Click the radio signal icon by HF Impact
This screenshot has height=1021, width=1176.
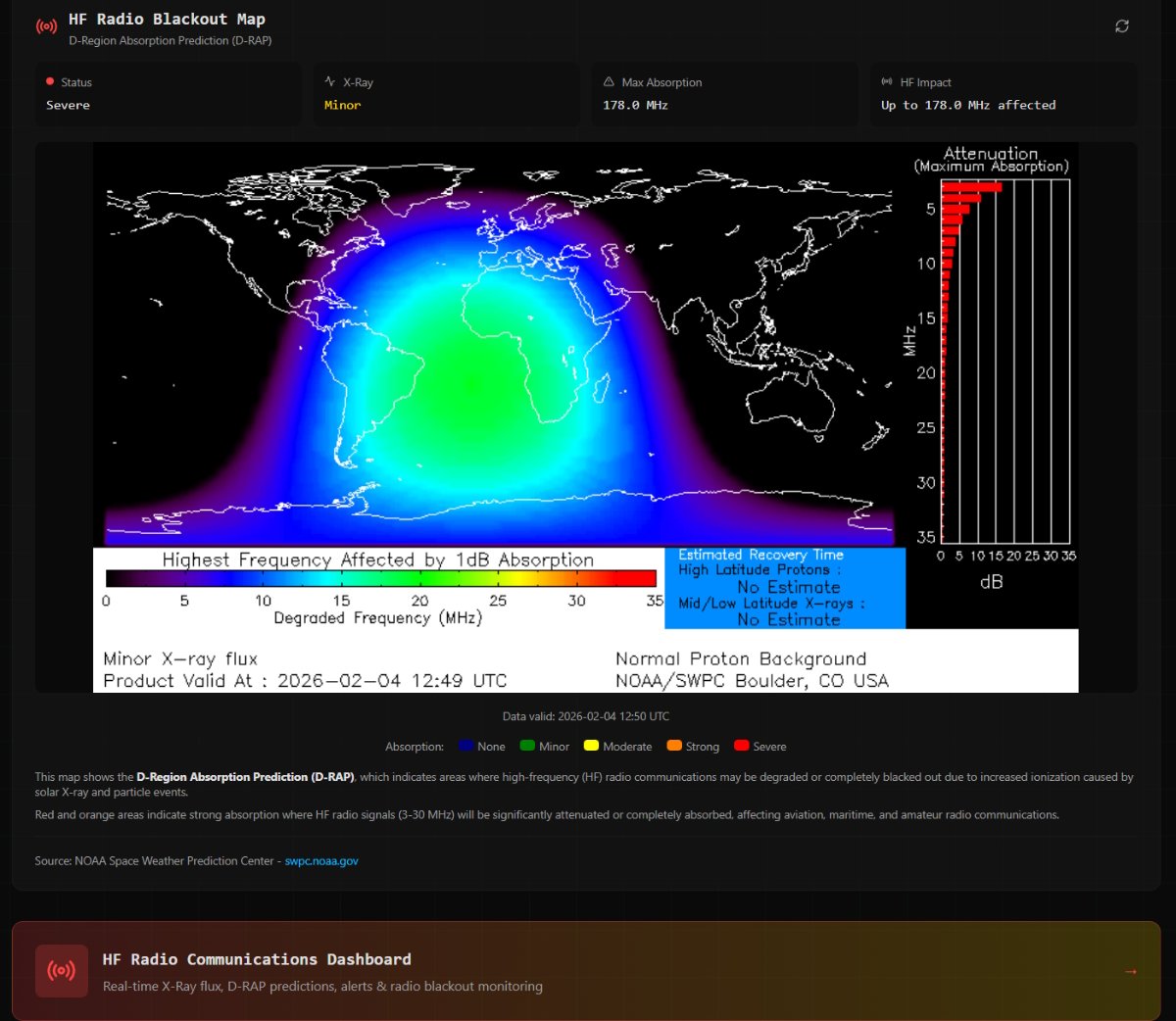[x=887, y=82]
